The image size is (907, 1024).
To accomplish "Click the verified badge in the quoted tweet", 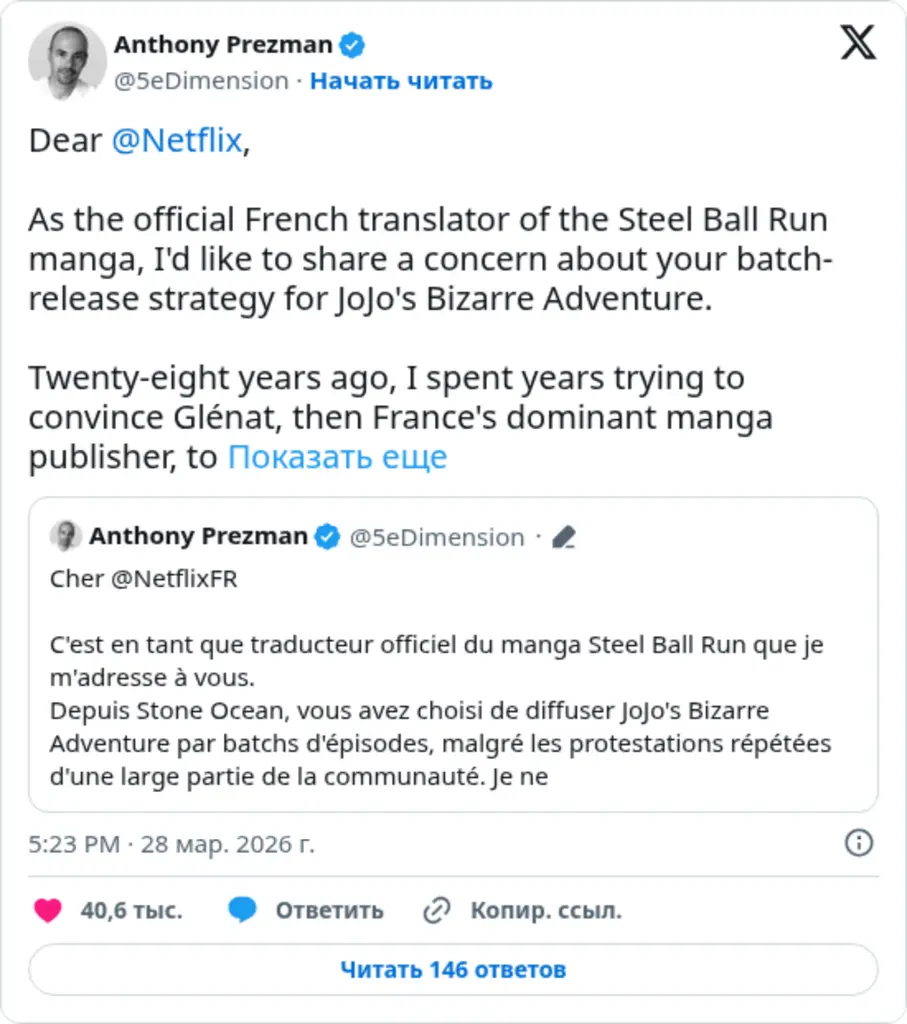I will click(x=328, y=537).
